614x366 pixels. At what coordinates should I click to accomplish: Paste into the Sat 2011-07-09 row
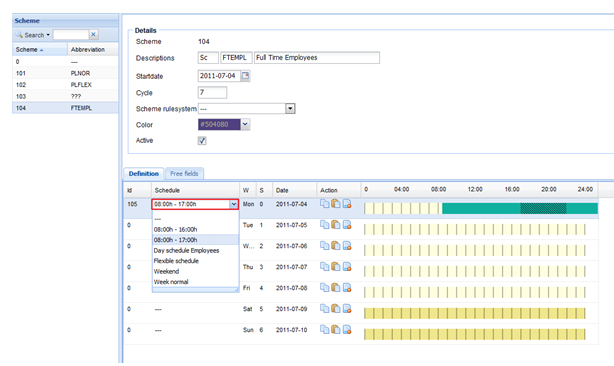(336, 309)
